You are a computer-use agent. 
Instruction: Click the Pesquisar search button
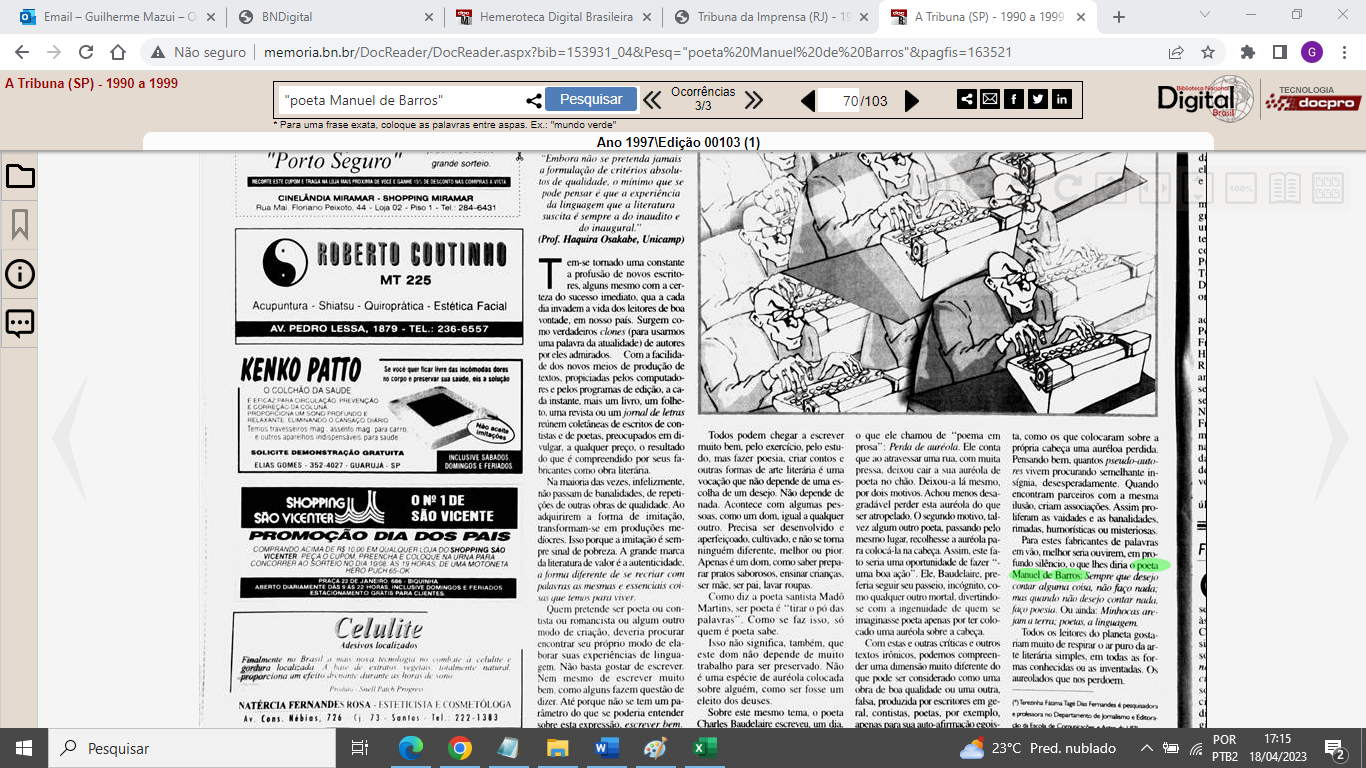[591, 99]
